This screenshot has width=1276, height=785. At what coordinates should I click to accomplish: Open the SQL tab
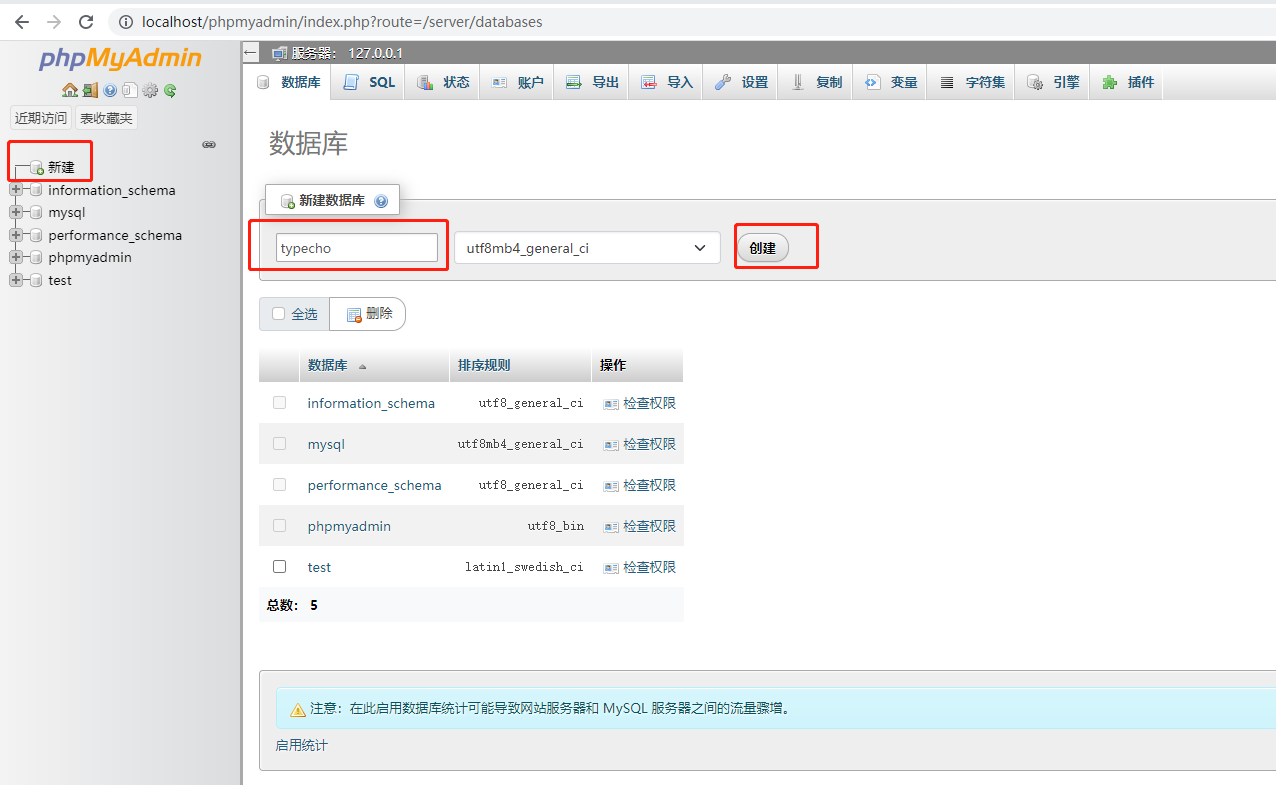(x=369, y=82)
